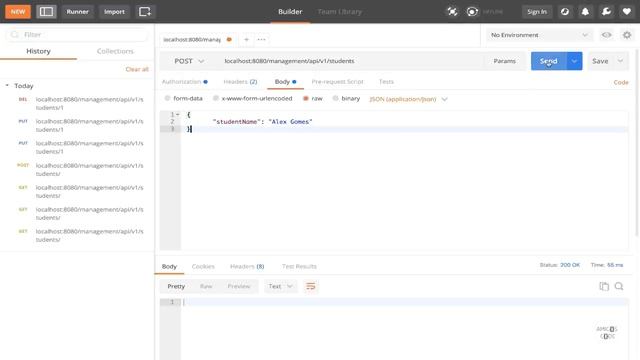Select the Pretty response view

click(176, 286)
